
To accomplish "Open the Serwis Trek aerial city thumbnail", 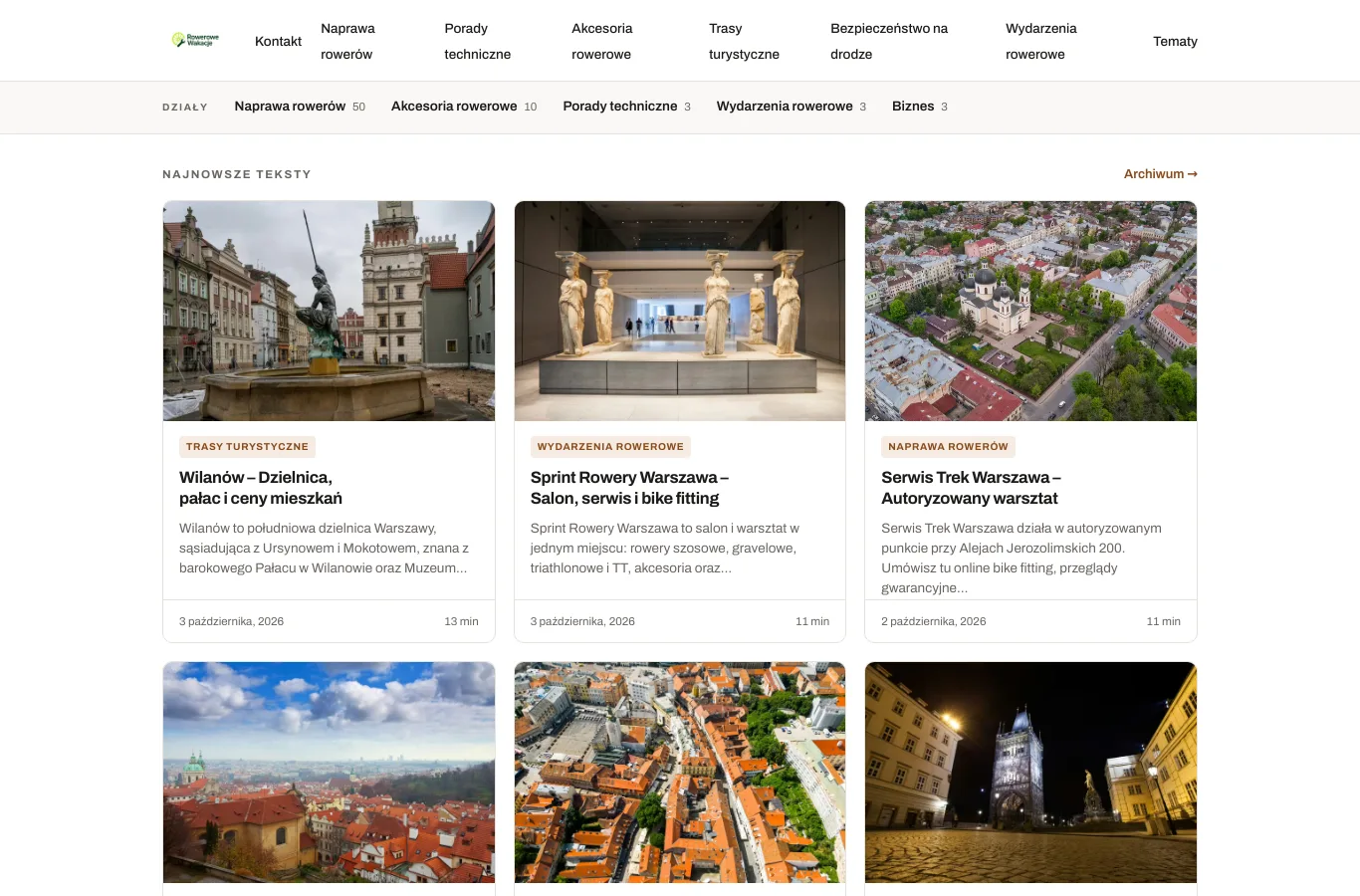I will pyautogui.click(x=1030, y=312).
